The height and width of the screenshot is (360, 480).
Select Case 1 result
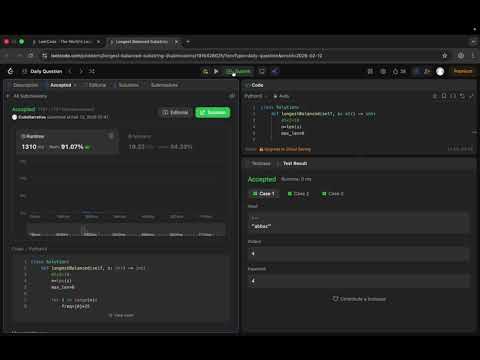point(263,194)
